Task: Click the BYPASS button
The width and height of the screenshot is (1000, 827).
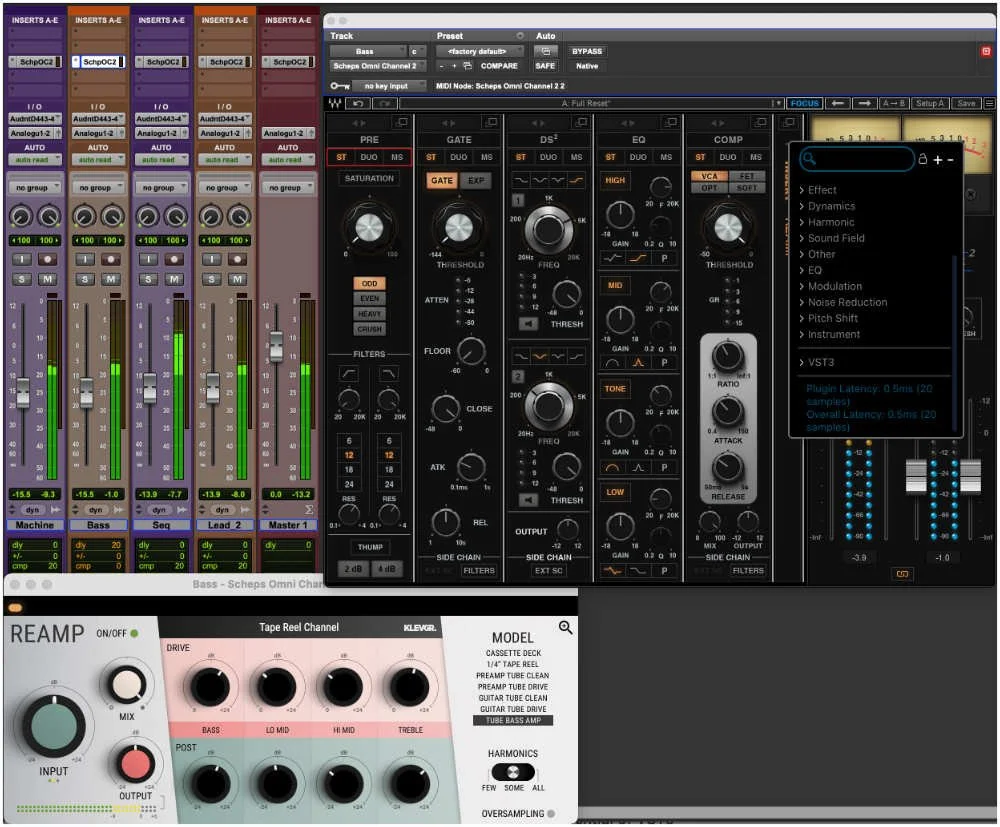Action: [587, 51]
